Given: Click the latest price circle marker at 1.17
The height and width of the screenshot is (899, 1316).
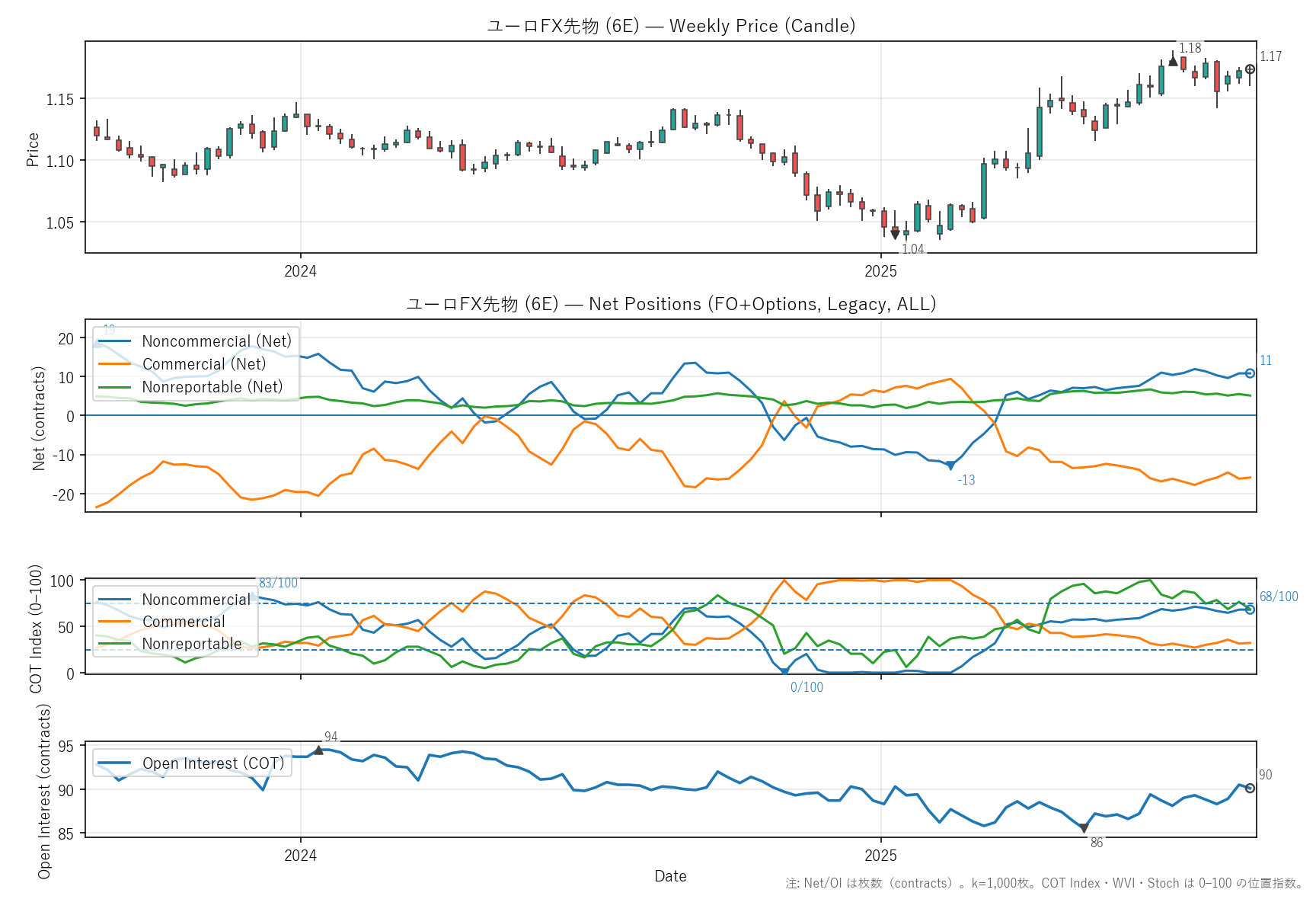Looking at the screenshot, I should 1250,69.
